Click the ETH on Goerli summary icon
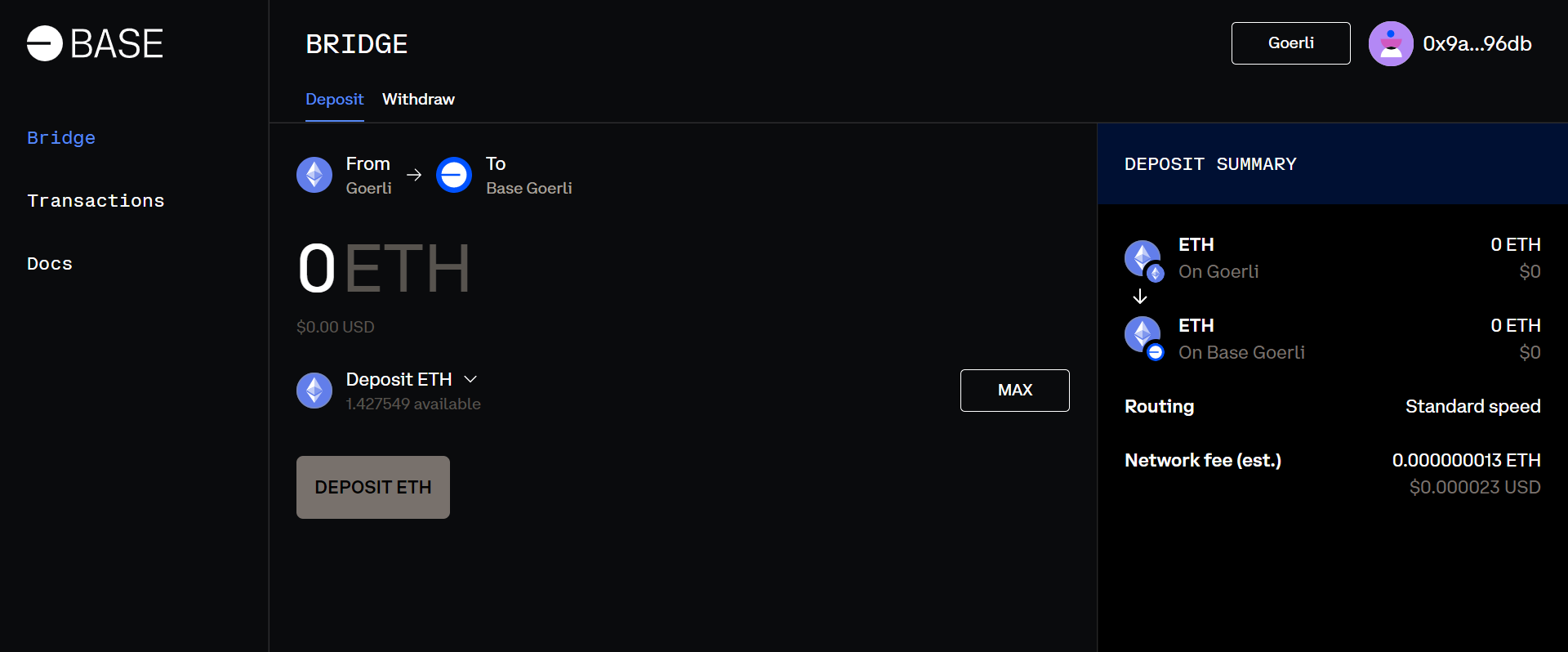Viewport: 1568px width, 652px height. (1144, 260)
